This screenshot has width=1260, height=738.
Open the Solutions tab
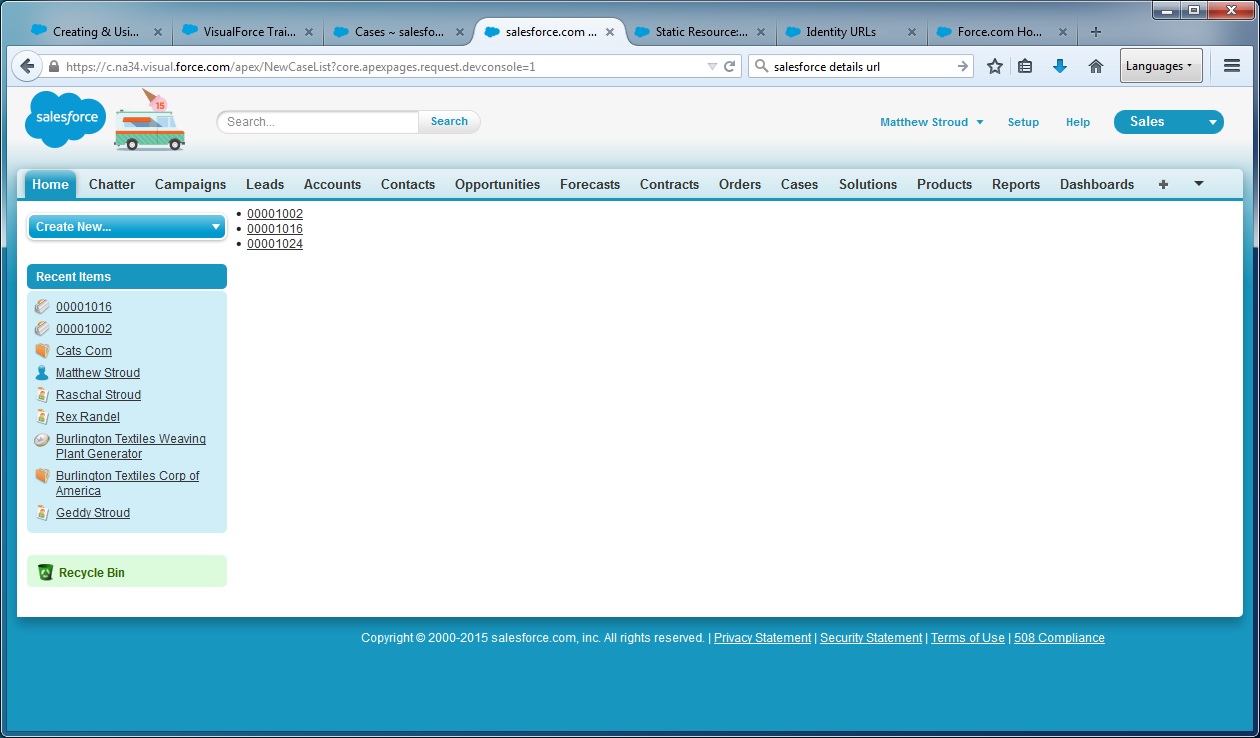tap(868, 184)
